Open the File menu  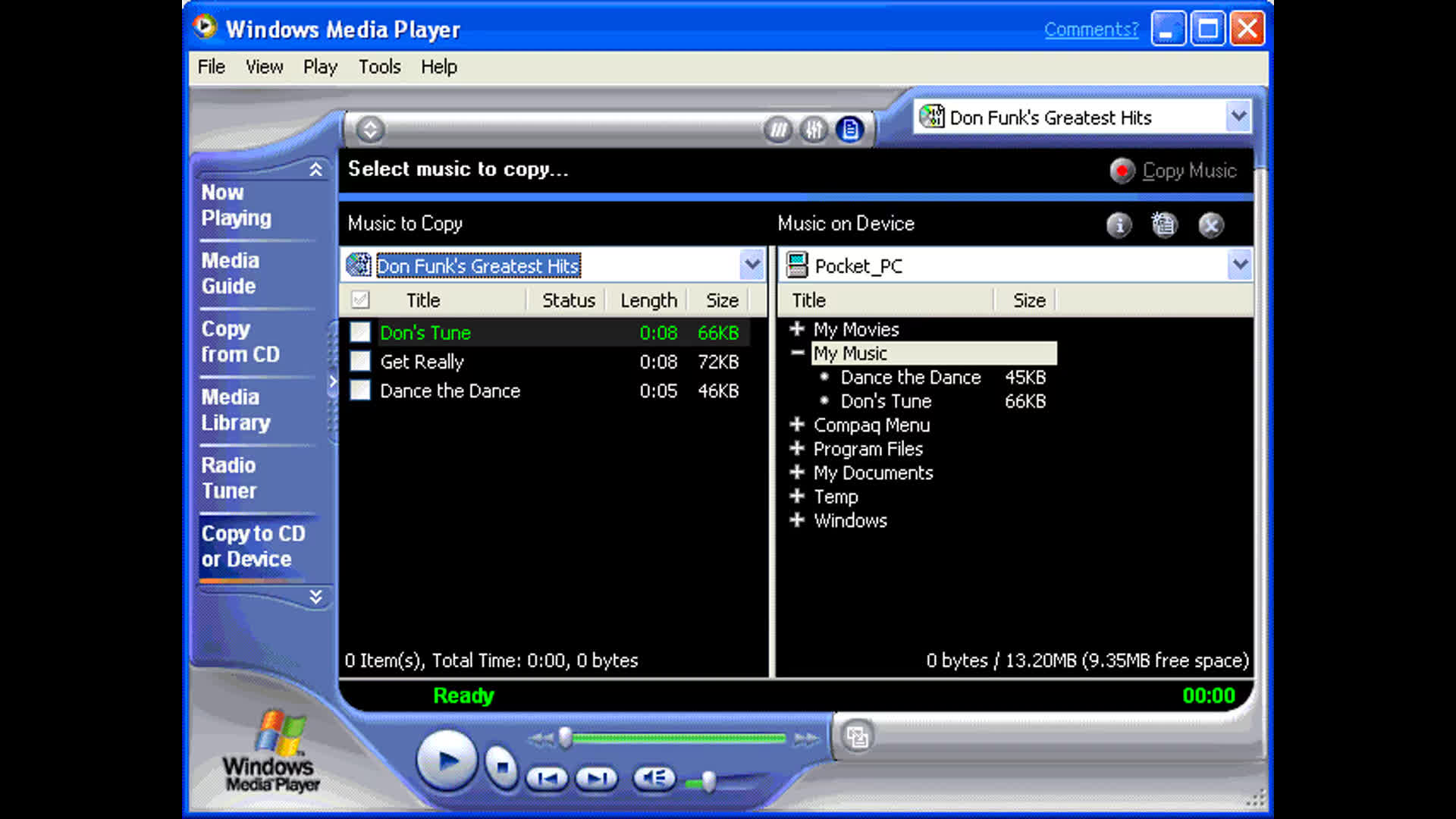[211, 67]
